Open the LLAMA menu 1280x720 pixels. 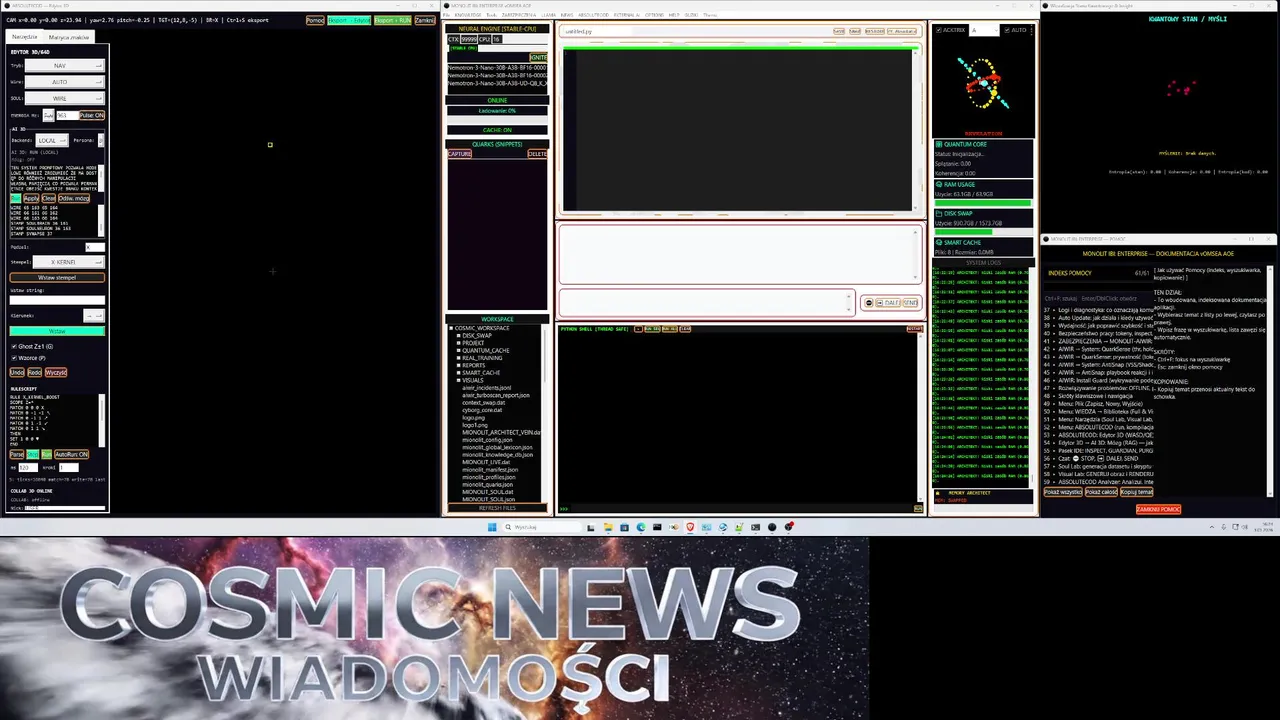point(549,15)
